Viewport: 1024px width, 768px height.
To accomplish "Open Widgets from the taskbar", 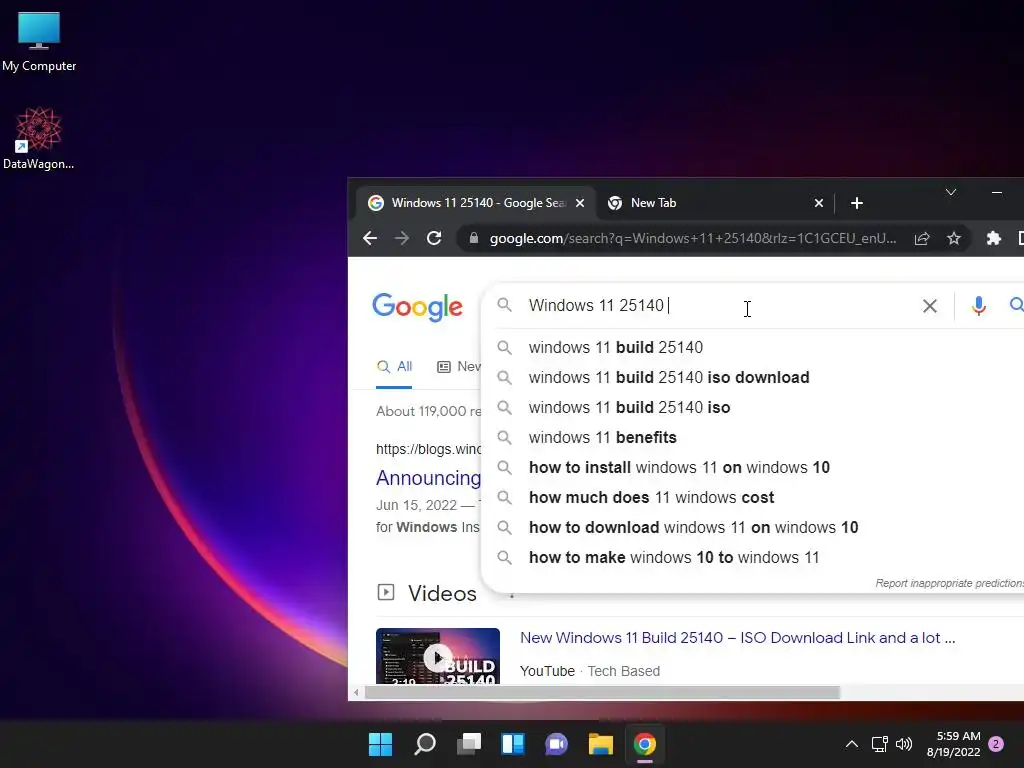I will click(513, 744).
